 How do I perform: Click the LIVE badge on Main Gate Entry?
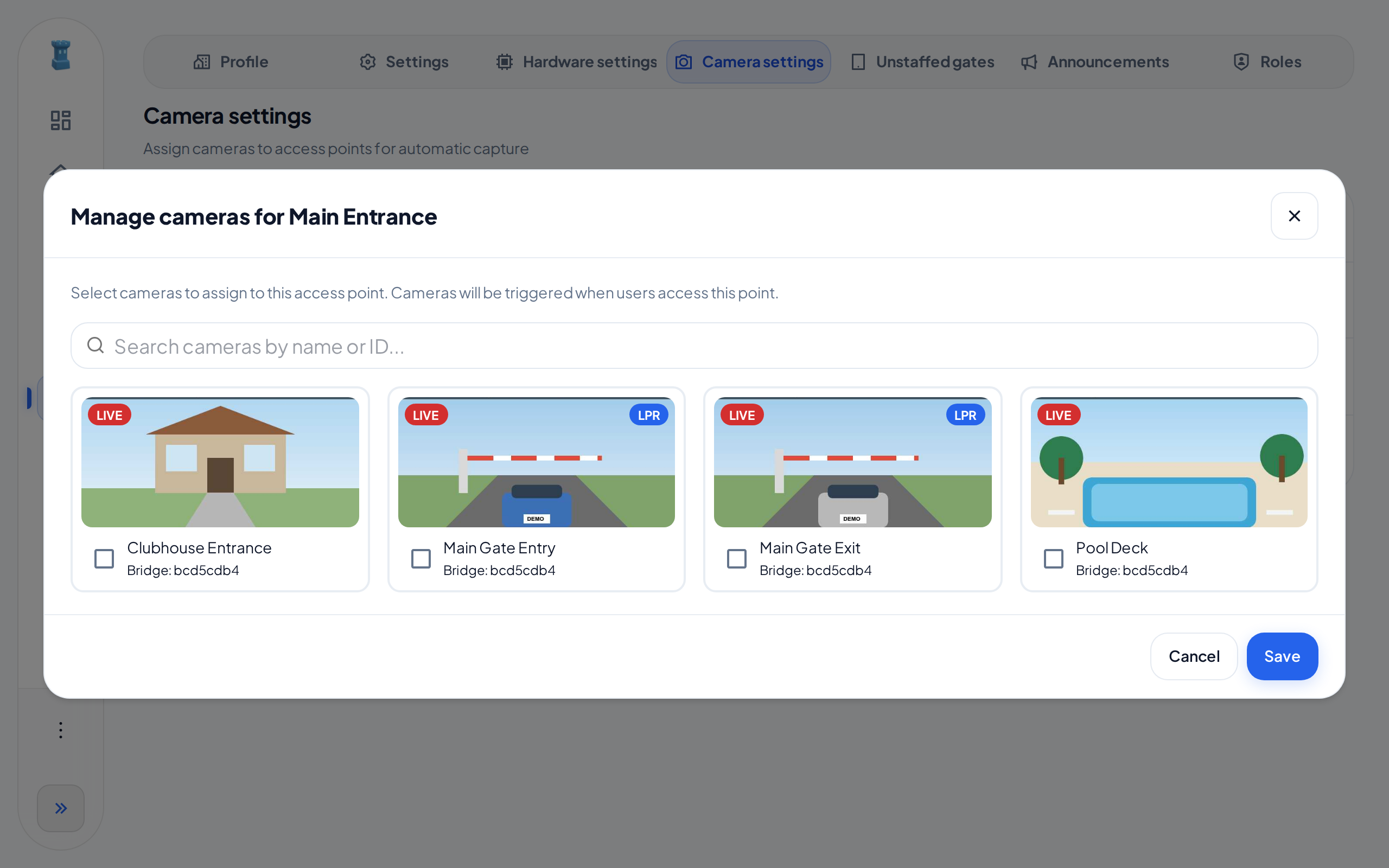426,415
